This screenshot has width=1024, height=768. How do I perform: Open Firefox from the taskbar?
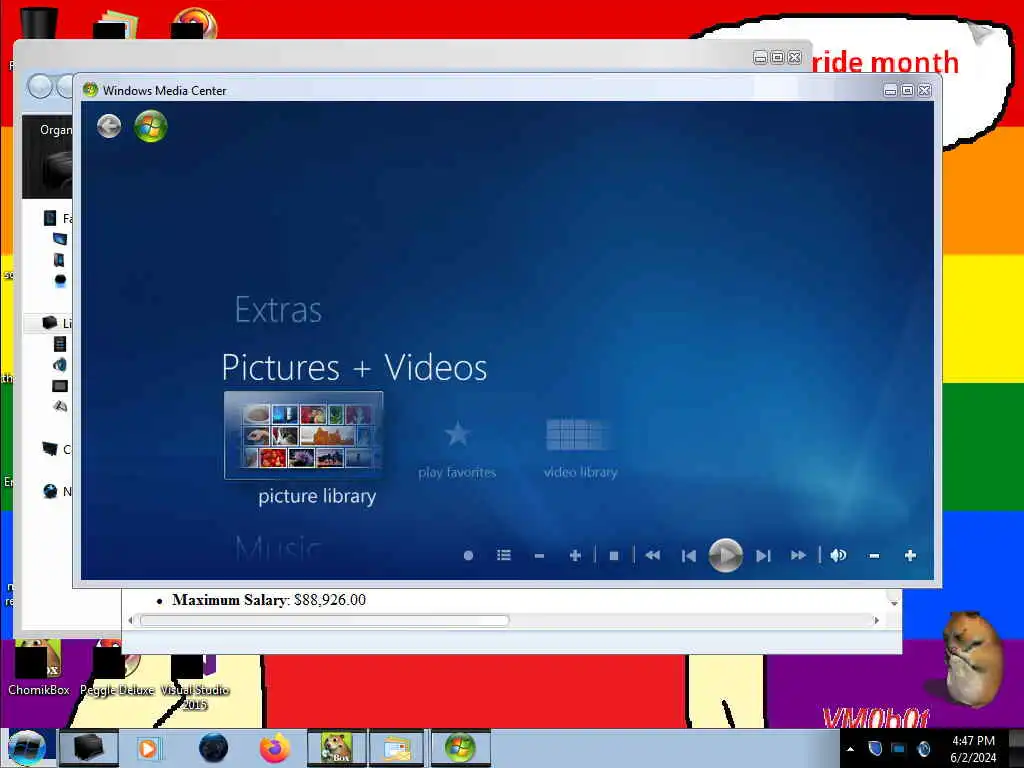(275, 748)
